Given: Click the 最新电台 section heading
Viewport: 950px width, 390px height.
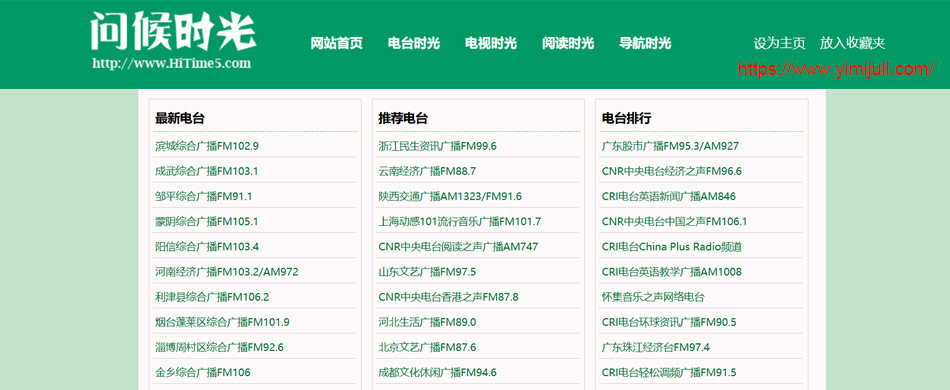Looking at the screenshot, I should coord(180,118).
